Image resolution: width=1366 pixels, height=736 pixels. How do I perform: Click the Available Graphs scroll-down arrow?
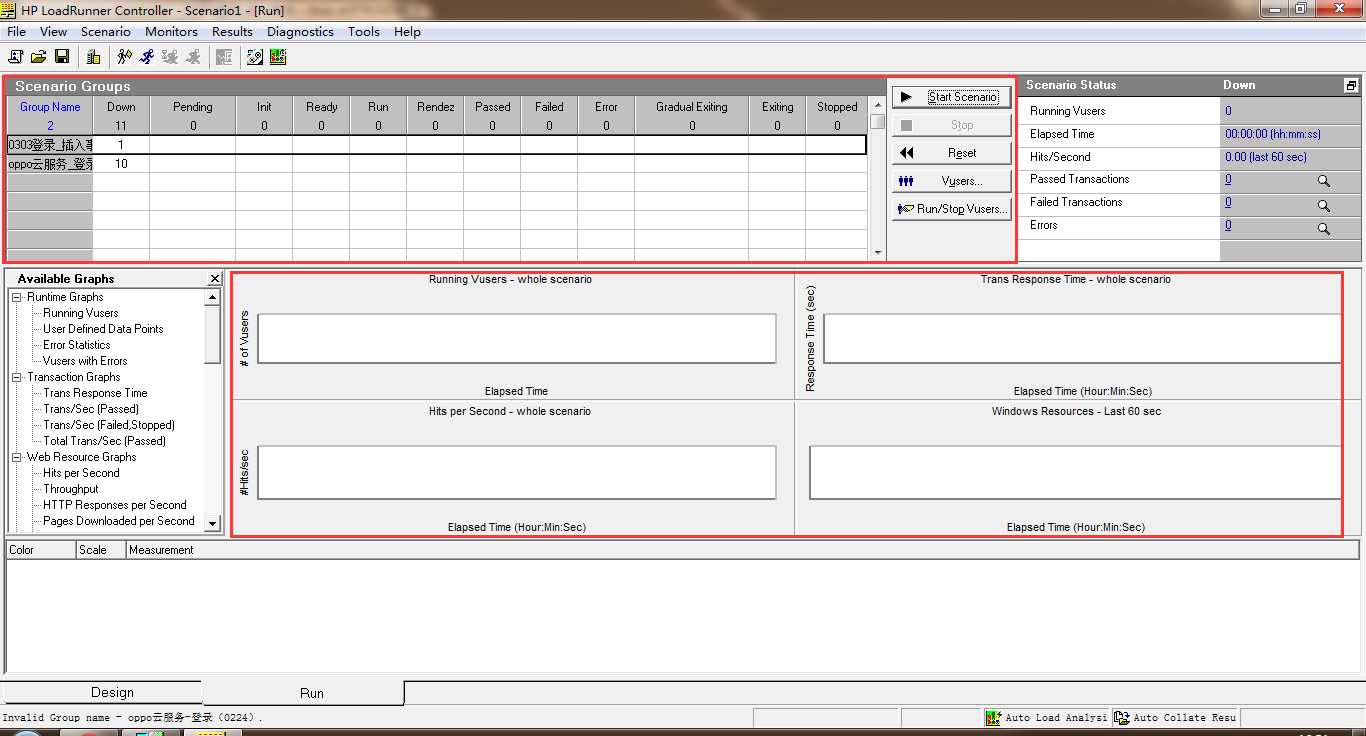(212, 523)
